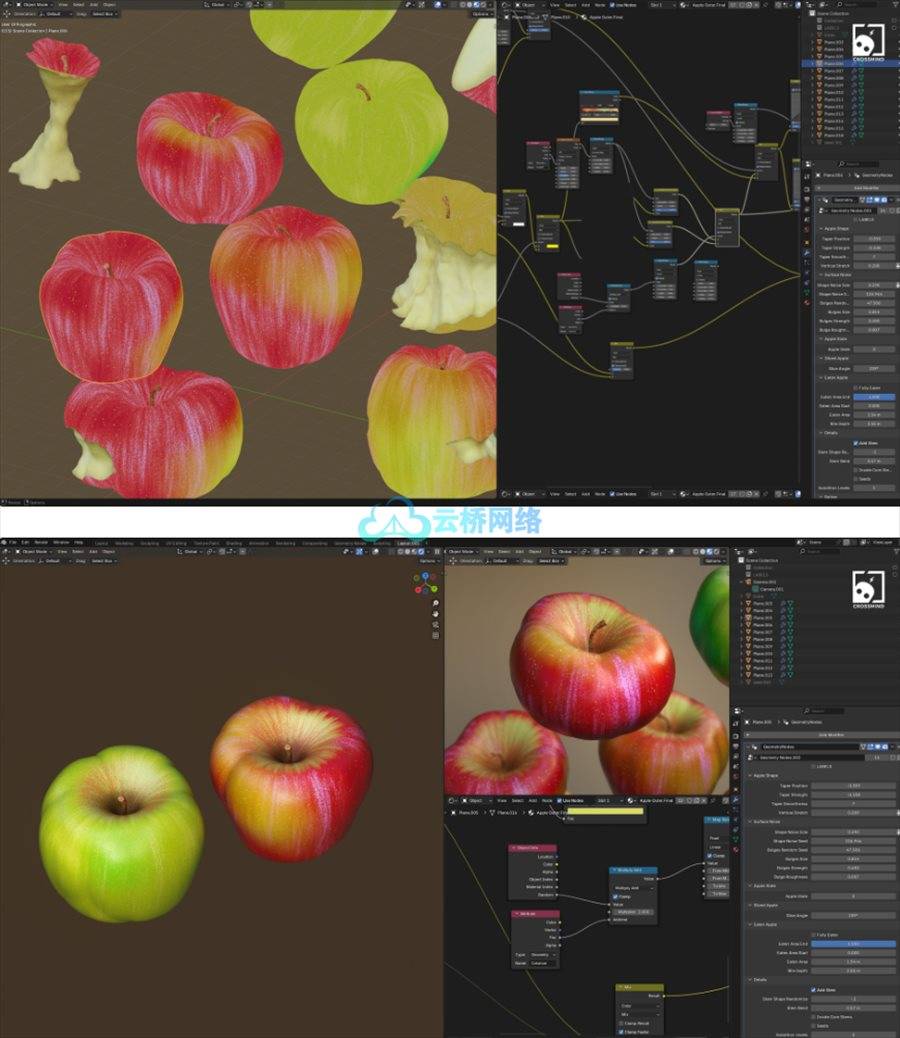This screenshot has height=1038, width=900.
Task: Click the highlighted blue Eaten Area End slider, lower panel
Action: tap(854, 944)
